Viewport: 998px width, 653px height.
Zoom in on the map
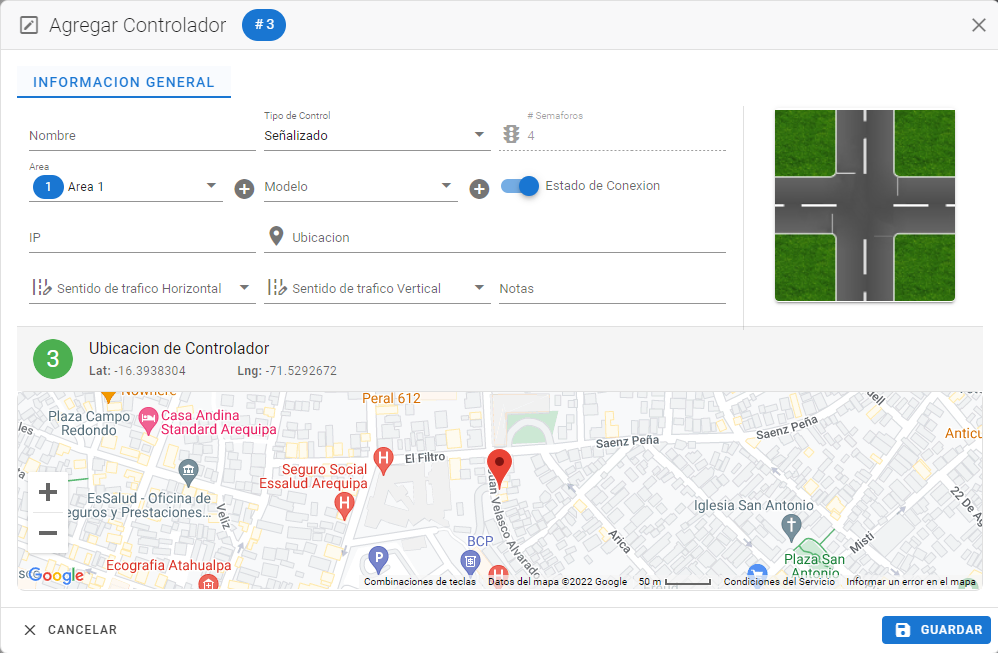[x=47, y=492]
